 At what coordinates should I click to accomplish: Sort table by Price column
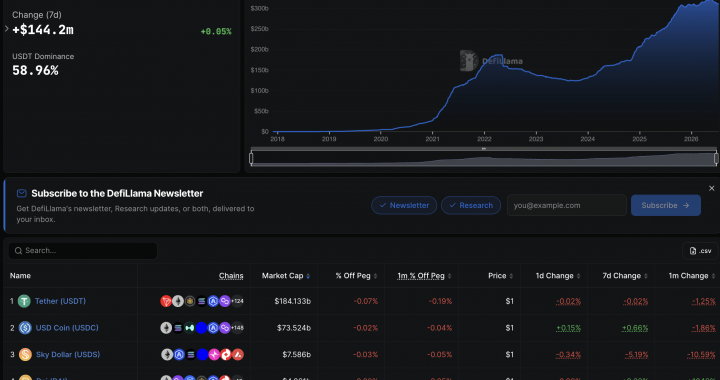click(501, 276)
